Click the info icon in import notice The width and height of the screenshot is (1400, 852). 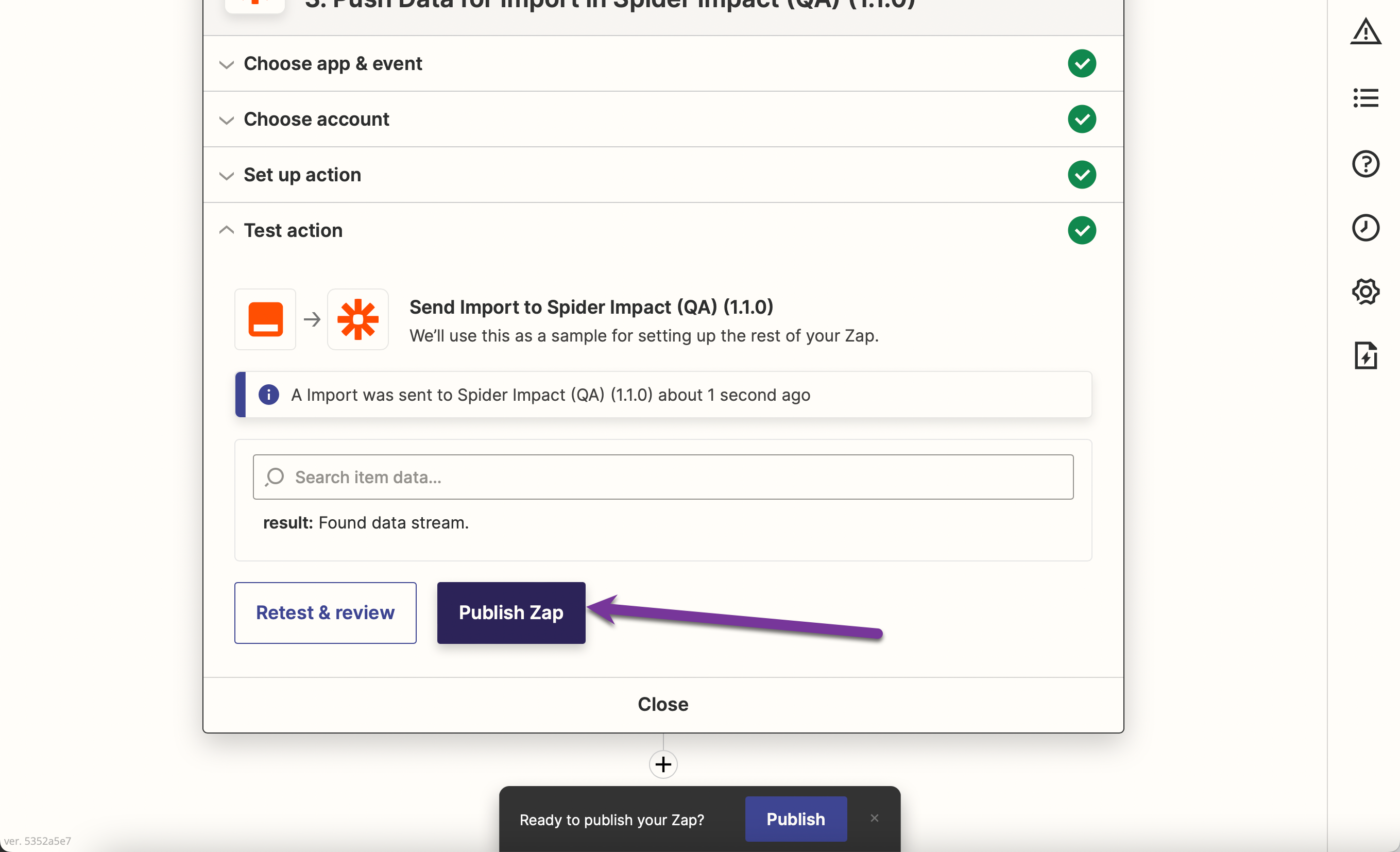[x=269, y=395]
